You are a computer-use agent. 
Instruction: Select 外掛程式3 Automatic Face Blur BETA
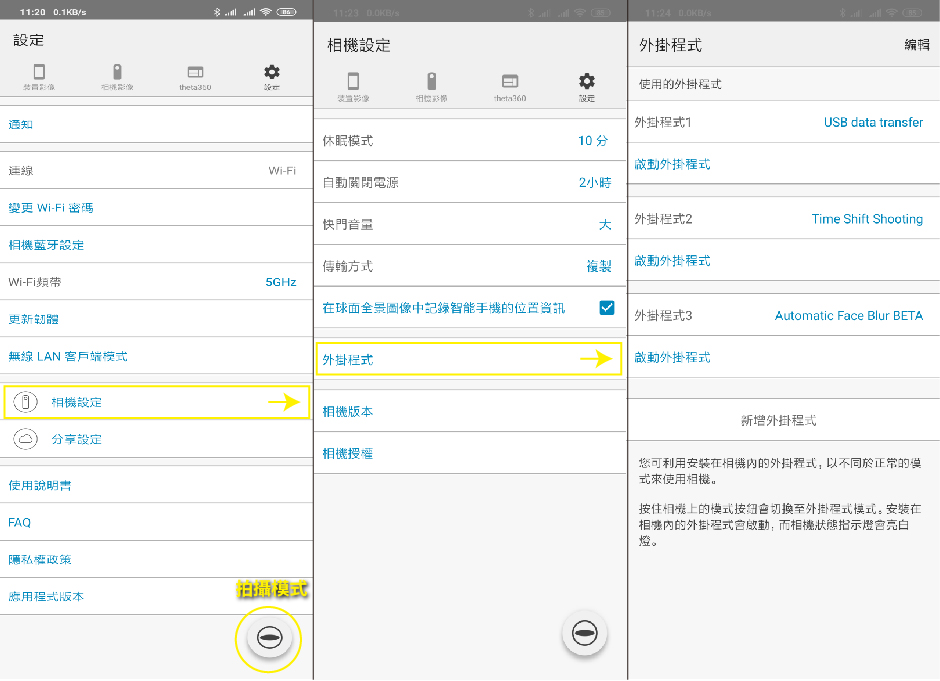(x=848, y=316)
